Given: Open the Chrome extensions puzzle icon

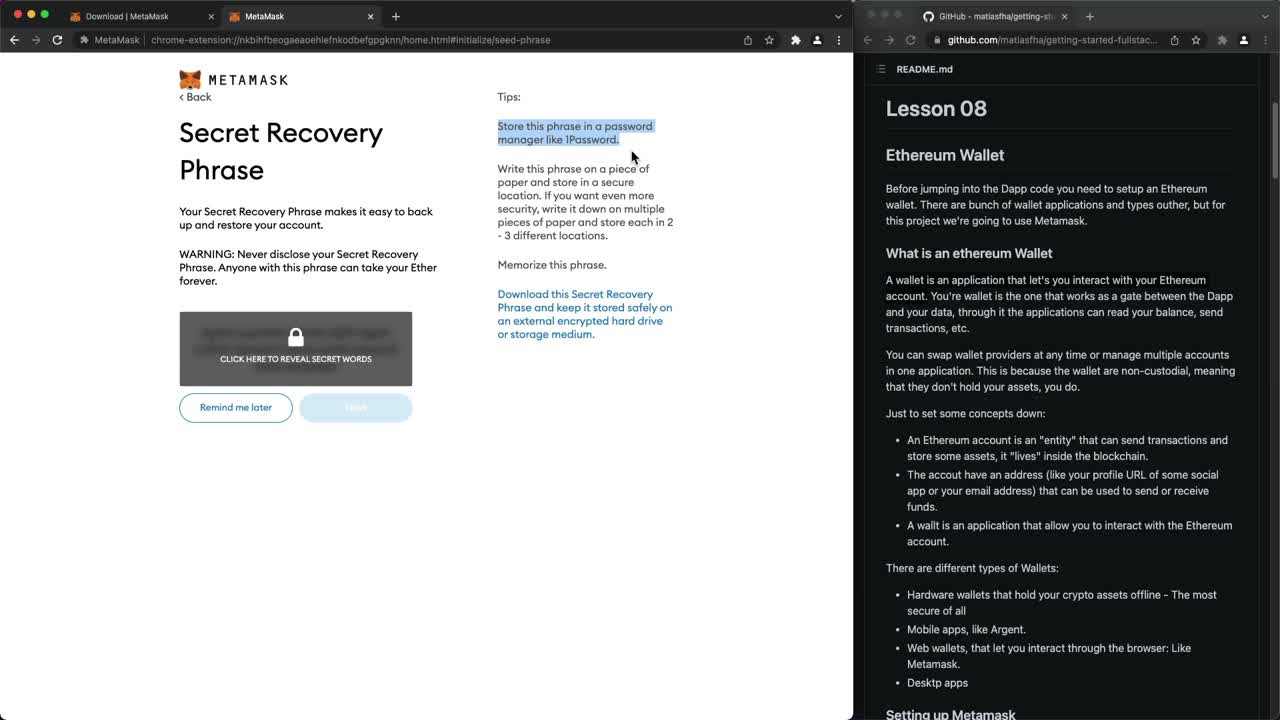Looking at the screenshot, I should click(x=795, y=40).
